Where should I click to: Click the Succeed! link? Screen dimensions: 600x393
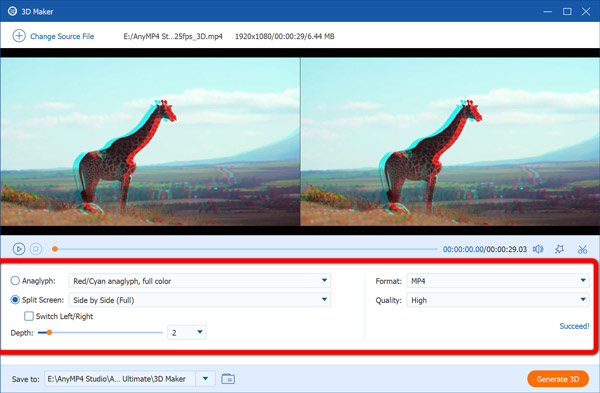574,326
